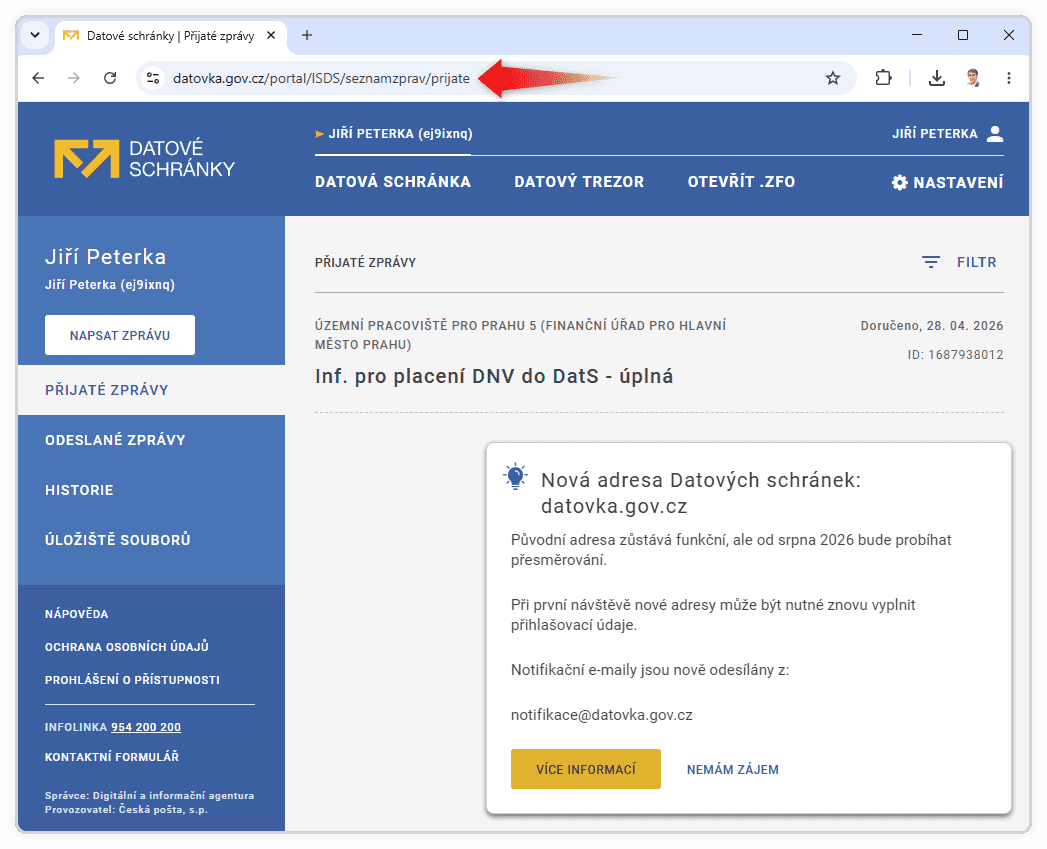The width and height of the screenshot is (1047, 849).
Task: Open PROHLÁŠENÍ O PŘÍSTUPNOSTI link
Action: tap(132, 680)
